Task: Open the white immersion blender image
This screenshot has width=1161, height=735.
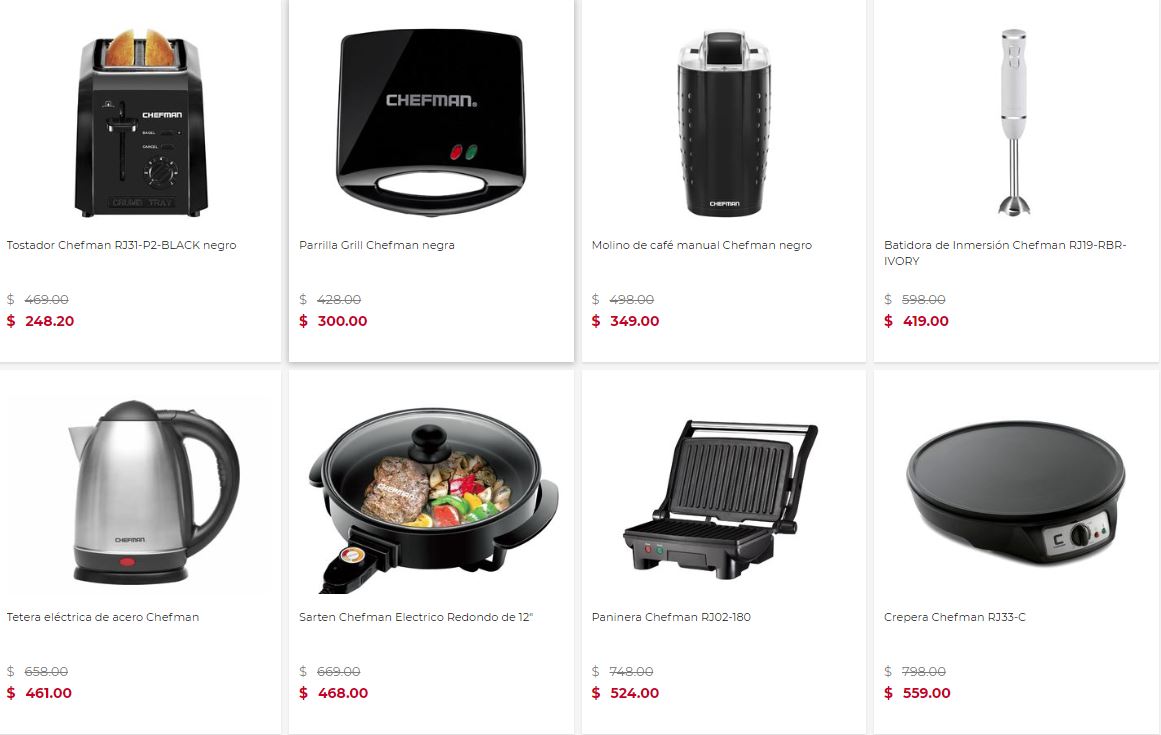Action: coord(1014,123)
